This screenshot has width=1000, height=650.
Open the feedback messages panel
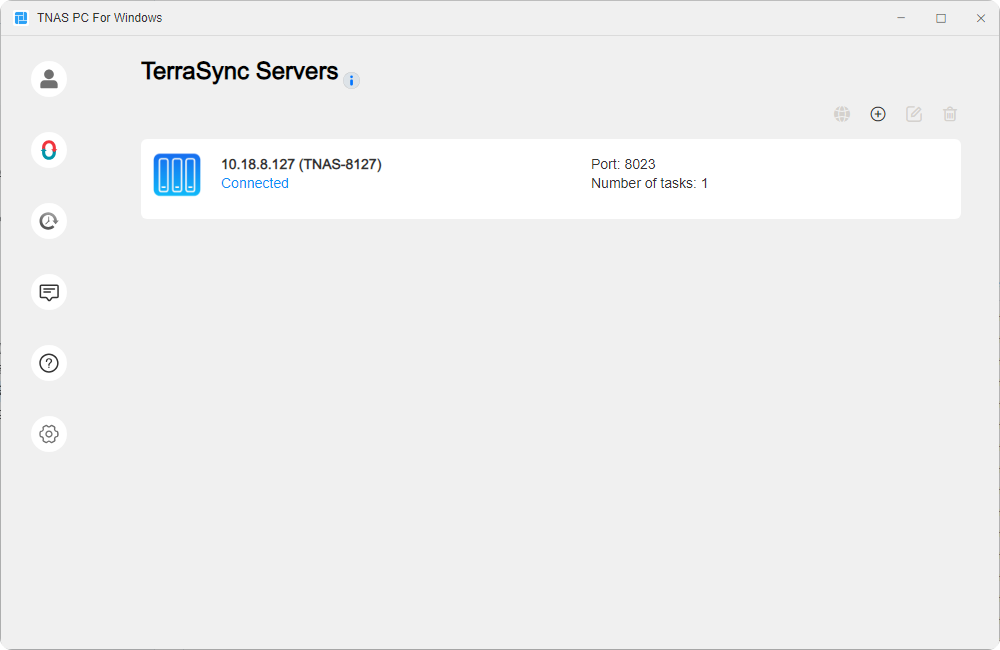pos(48,291)
